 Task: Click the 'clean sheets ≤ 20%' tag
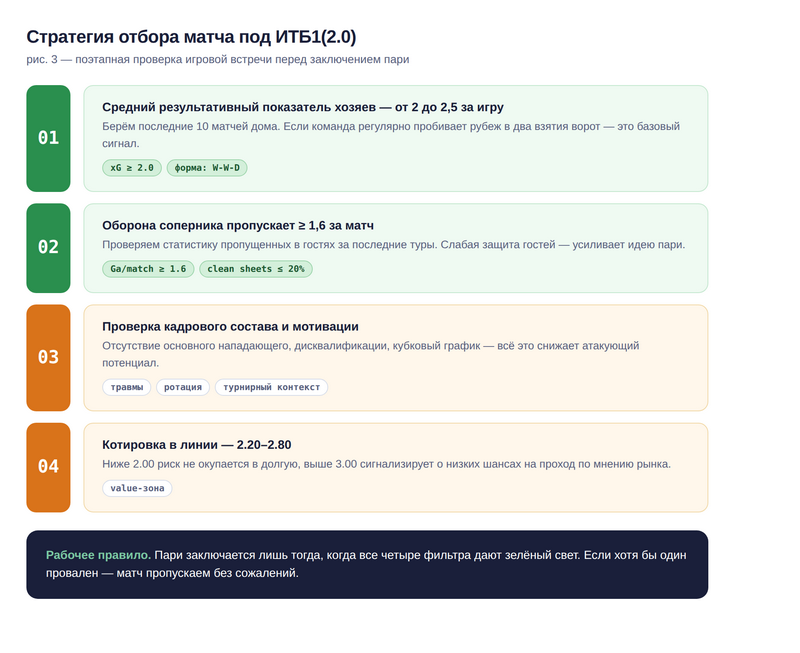point(256,269)
